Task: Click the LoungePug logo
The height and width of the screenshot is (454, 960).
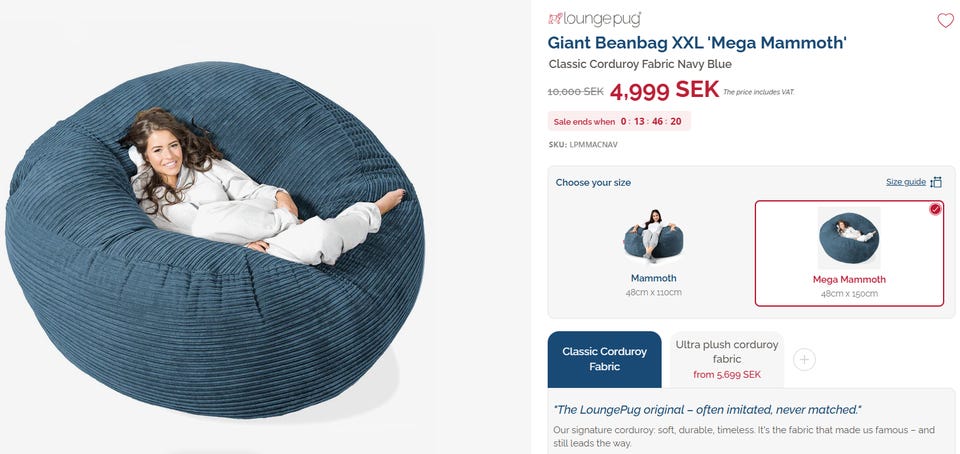Action: (594, 19)
